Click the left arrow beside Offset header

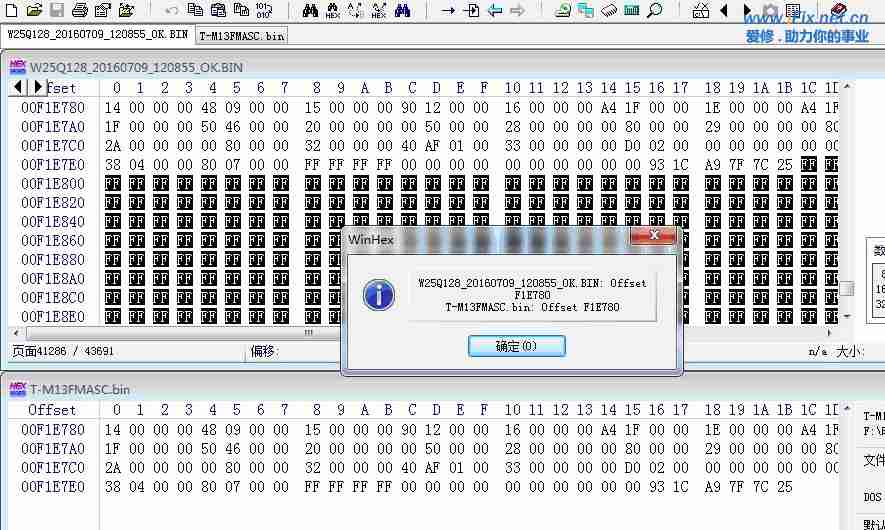[x=18, y=87]
